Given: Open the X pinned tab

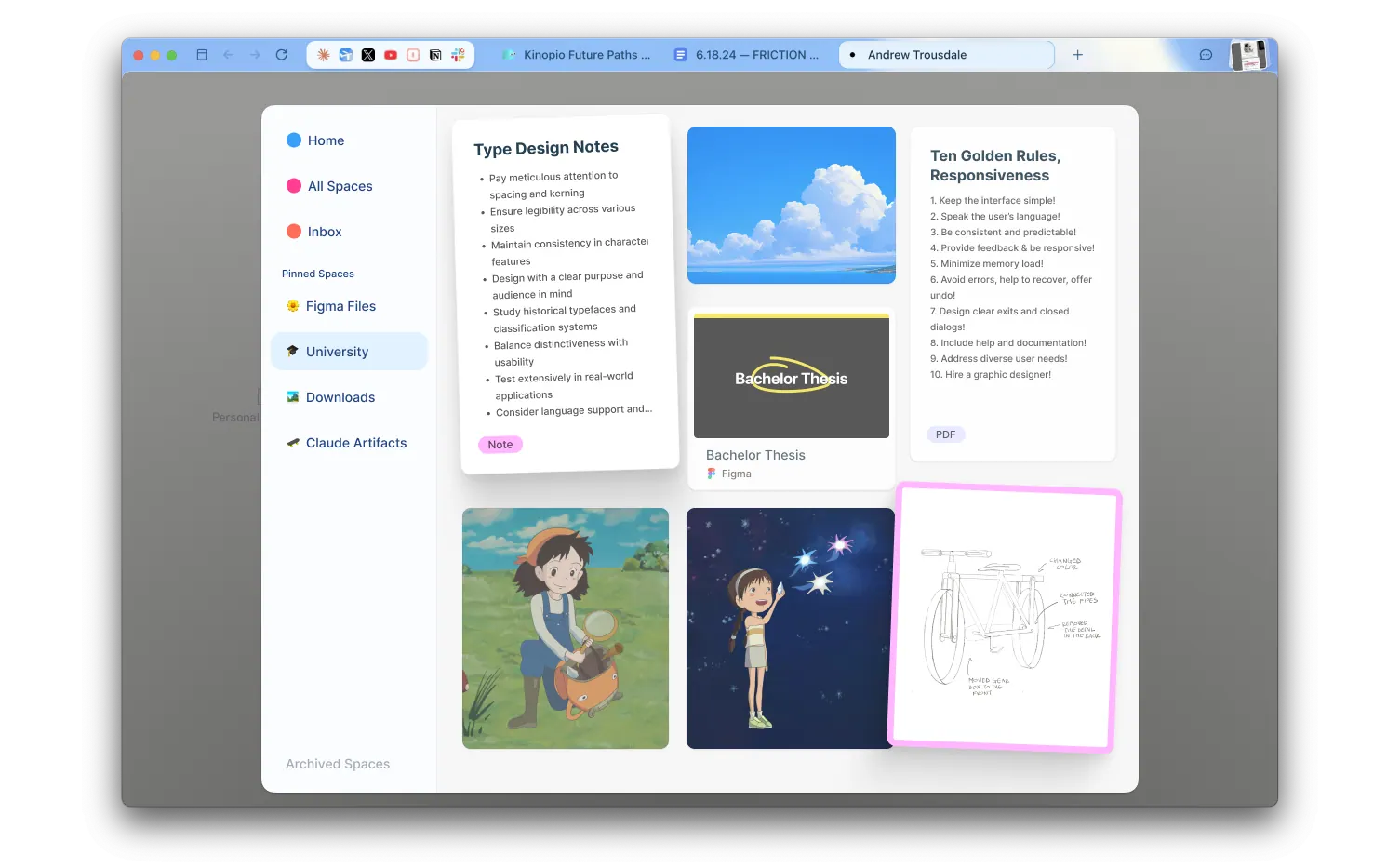Looking at the screenshot, I should click(x=368, y=55).
